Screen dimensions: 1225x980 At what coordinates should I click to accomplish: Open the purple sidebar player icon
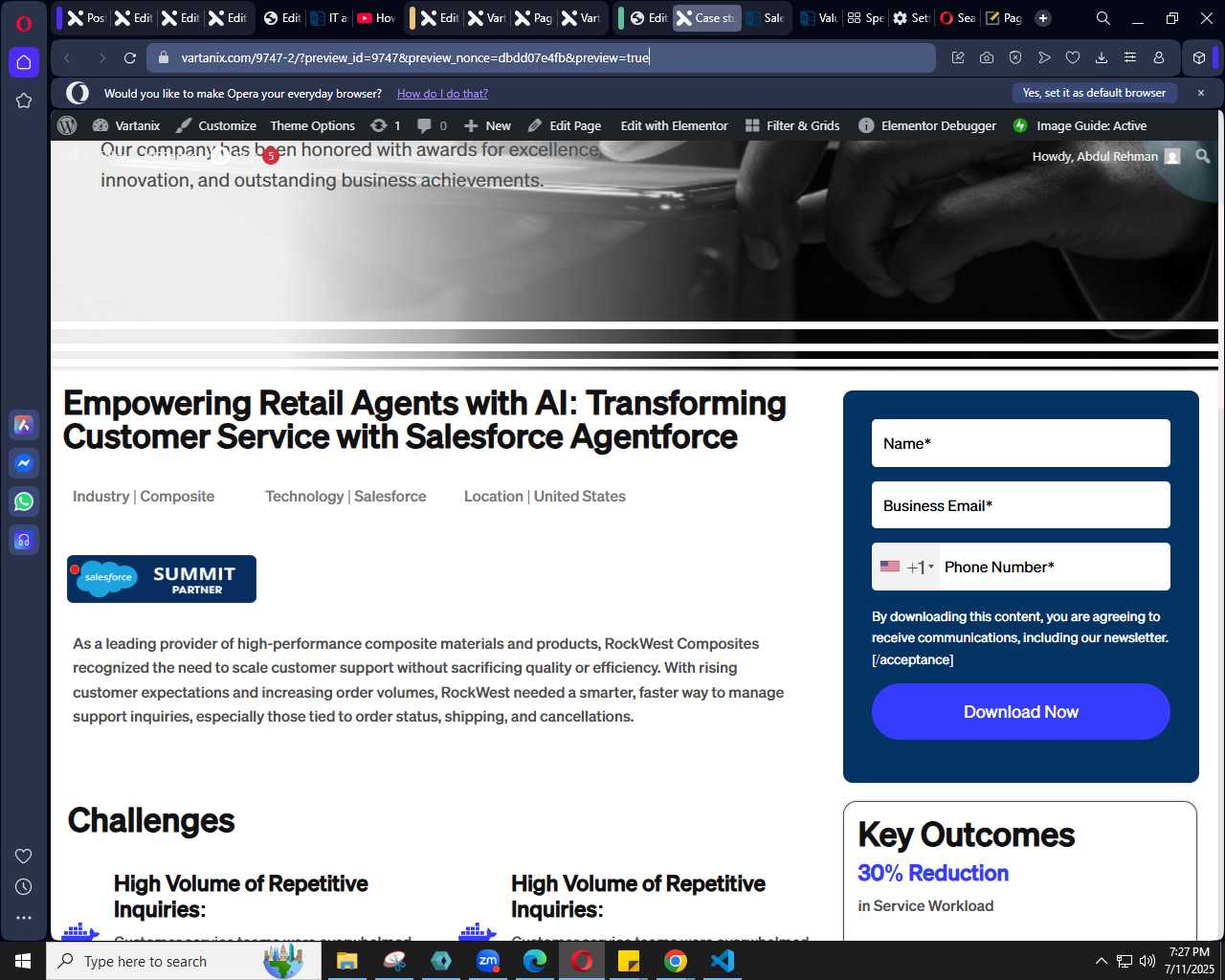pos(24,540)
